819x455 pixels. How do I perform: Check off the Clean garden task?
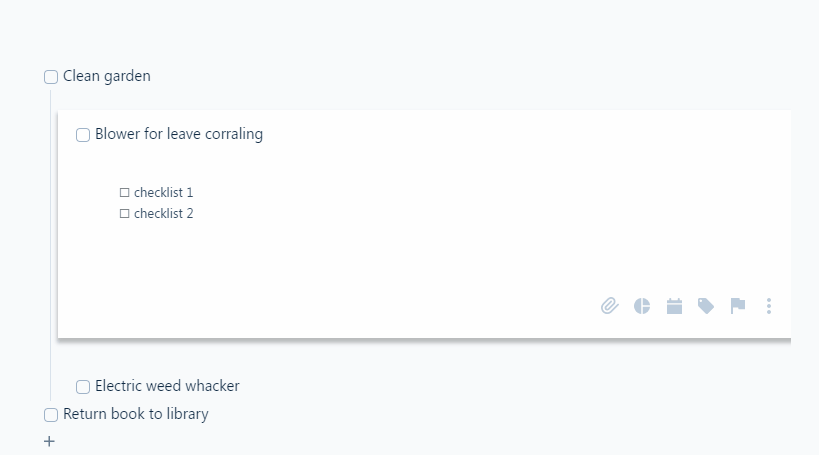51,77
